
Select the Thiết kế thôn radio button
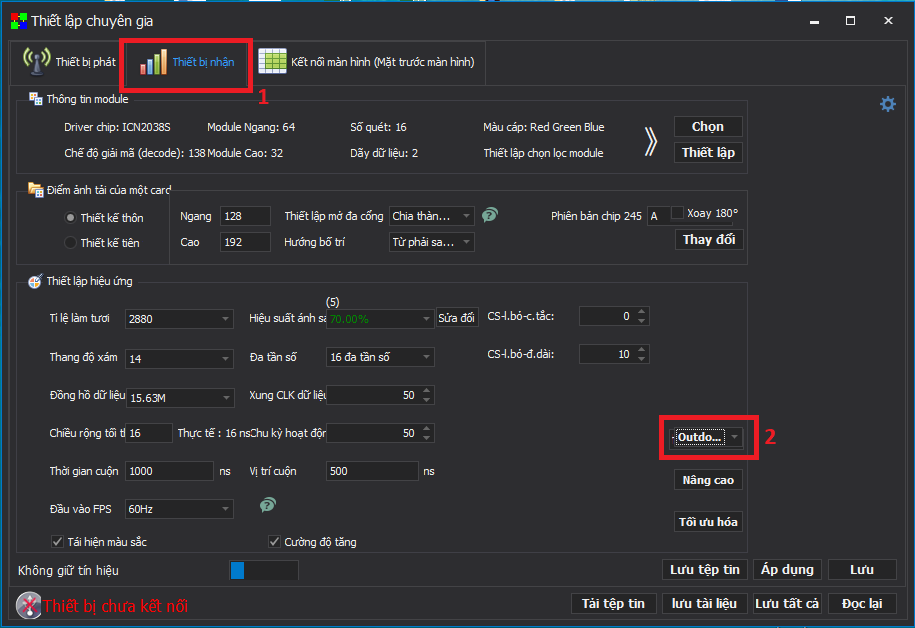tap(70, 218)
